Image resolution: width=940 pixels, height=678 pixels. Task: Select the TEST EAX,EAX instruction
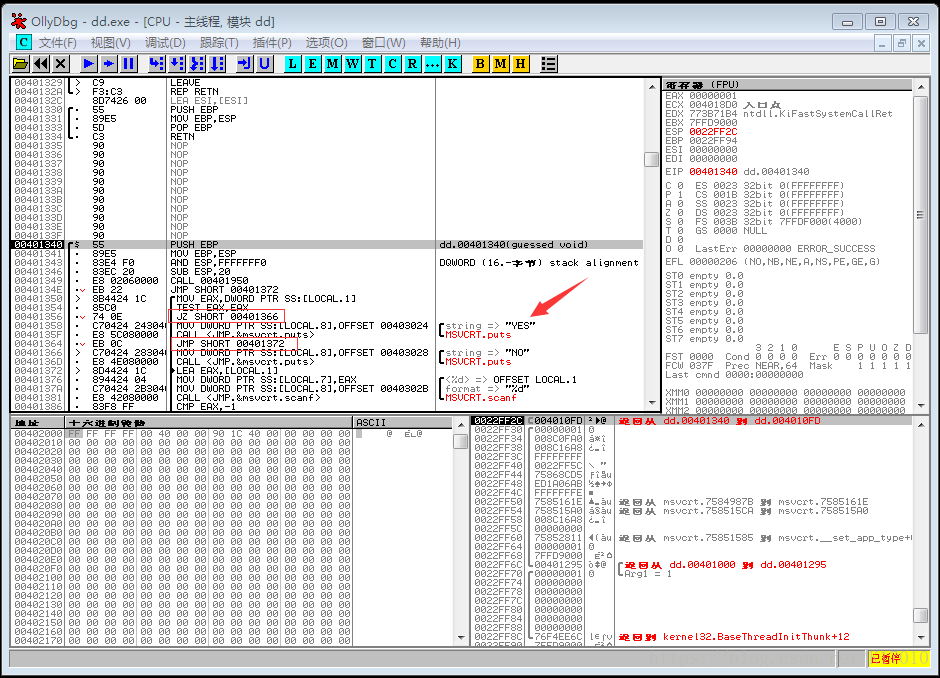click(x=212, y=308)
